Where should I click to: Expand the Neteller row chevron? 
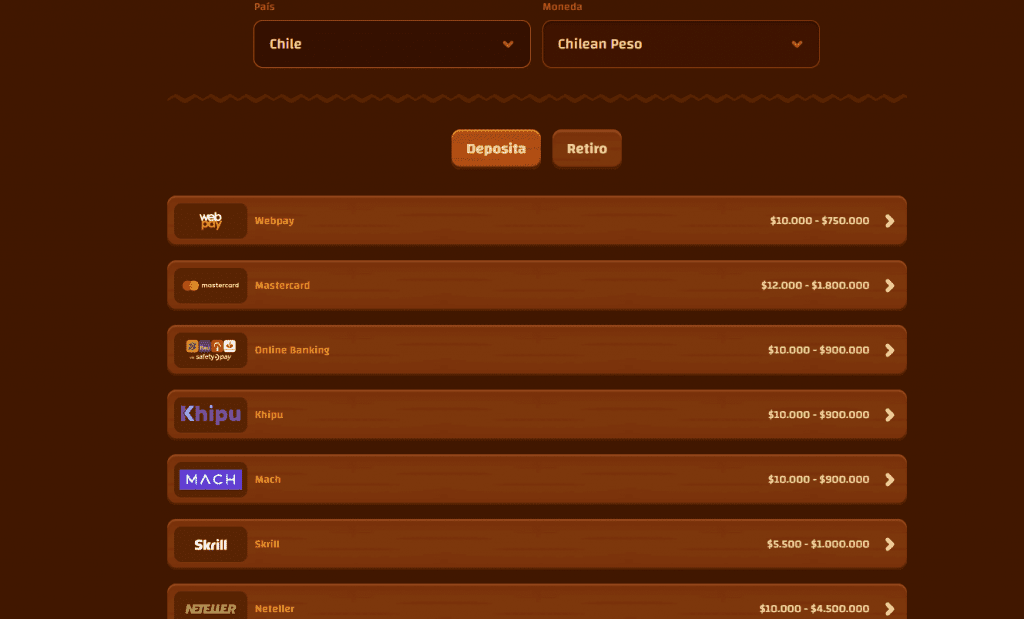tap(888, 608)
